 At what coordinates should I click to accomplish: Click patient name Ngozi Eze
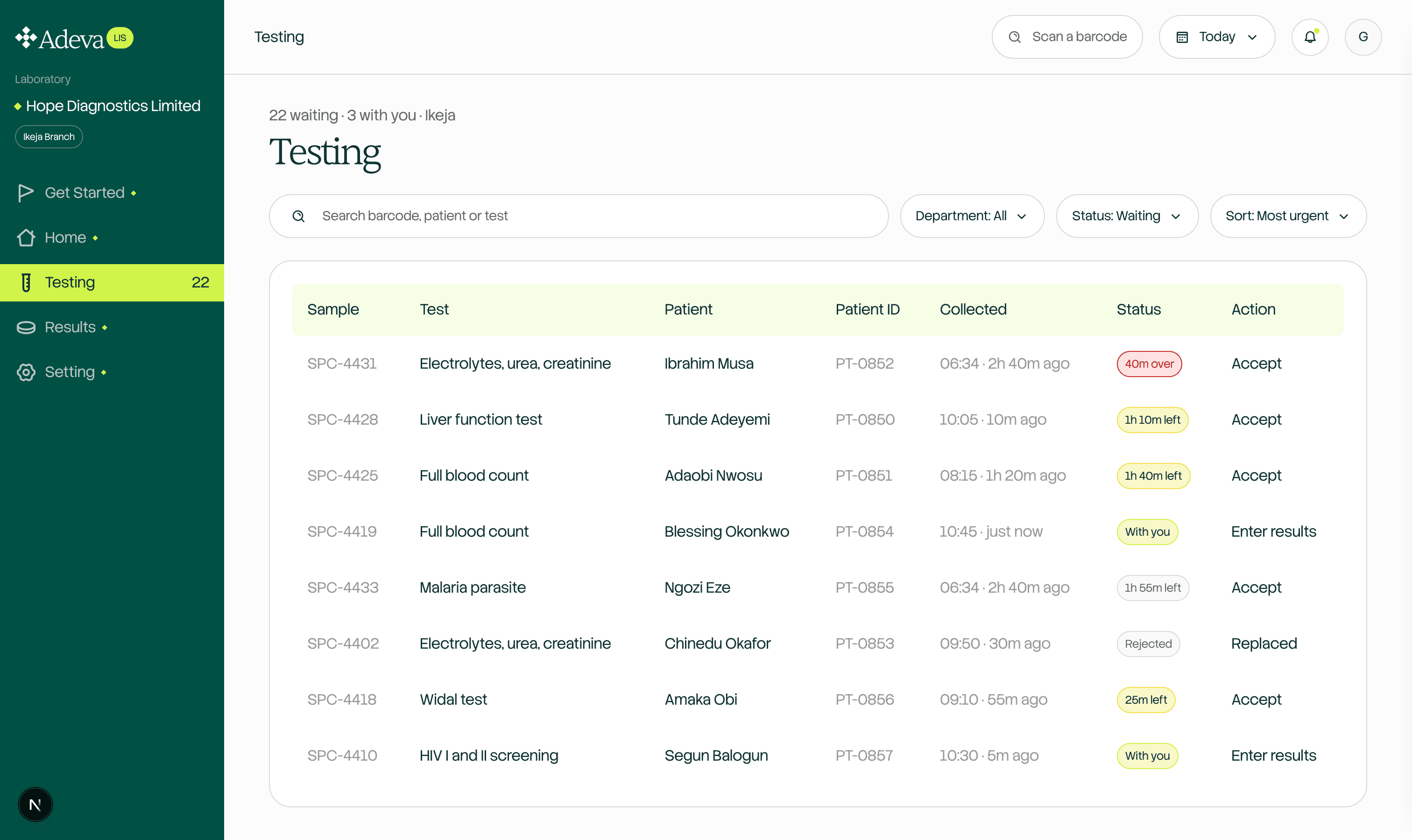click(697, 588)
